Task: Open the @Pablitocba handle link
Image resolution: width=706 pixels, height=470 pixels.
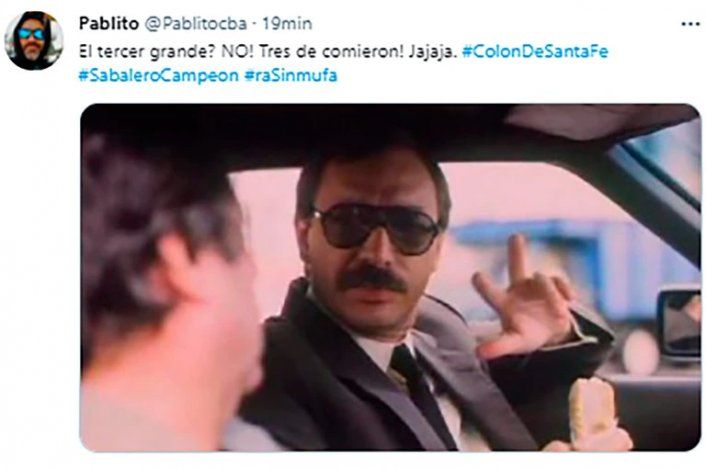Action: 195,23
